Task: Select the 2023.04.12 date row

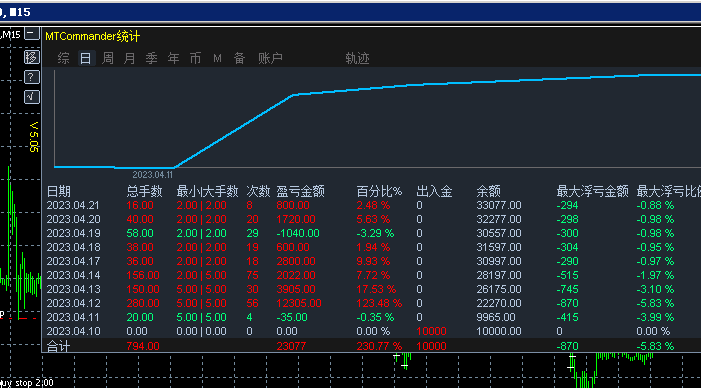Action: 73,303
